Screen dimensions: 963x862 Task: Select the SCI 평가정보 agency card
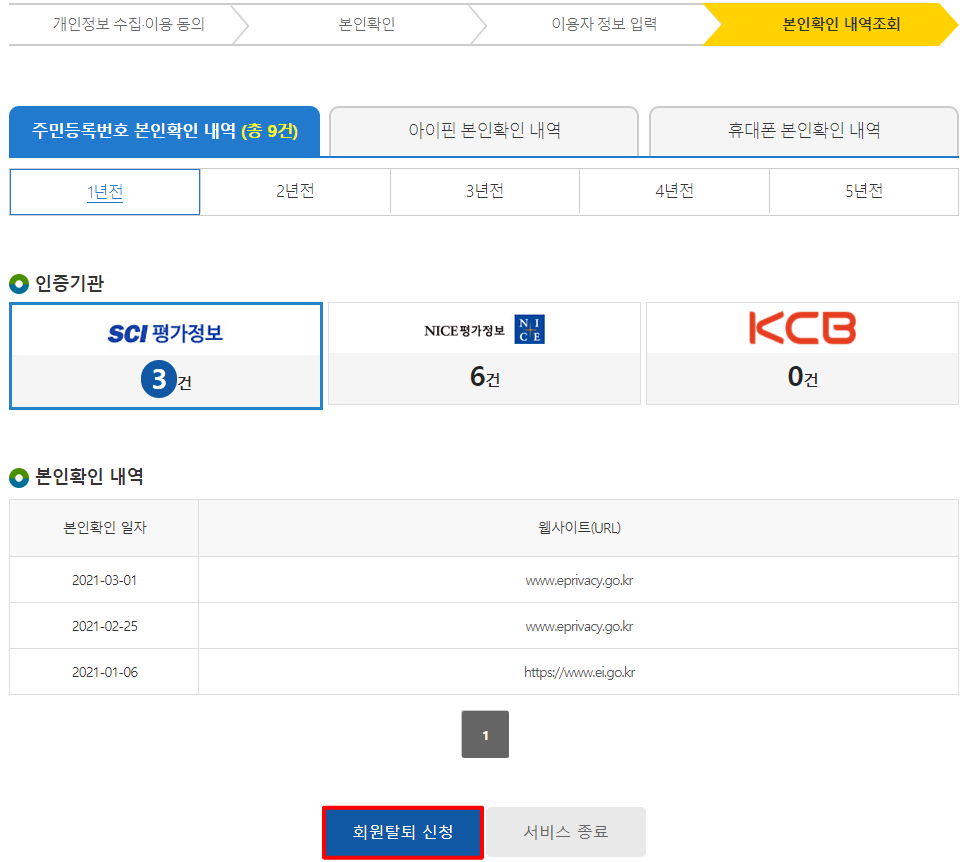165,353
